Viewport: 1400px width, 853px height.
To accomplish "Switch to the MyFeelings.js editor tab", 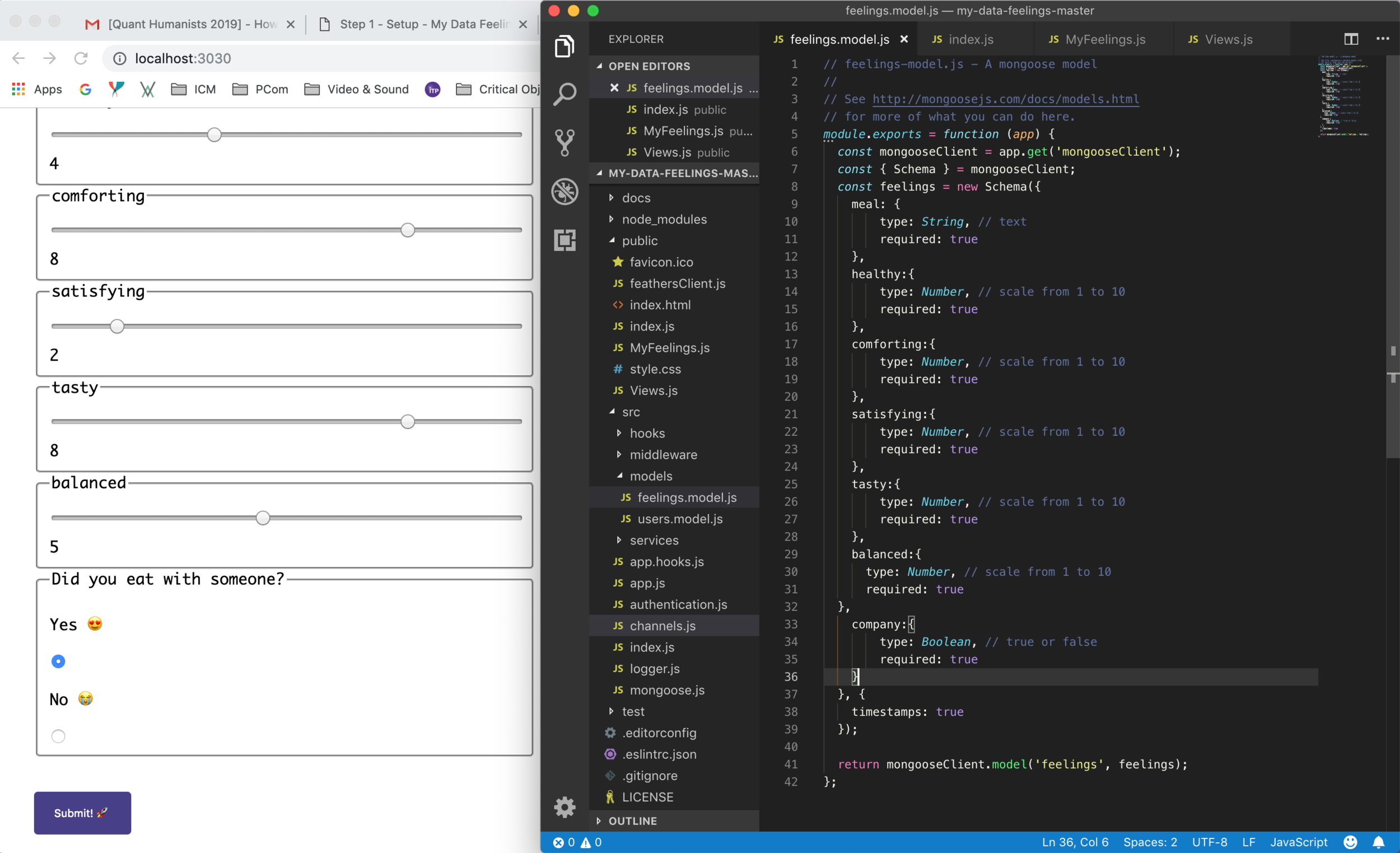I will (1104, 39).
